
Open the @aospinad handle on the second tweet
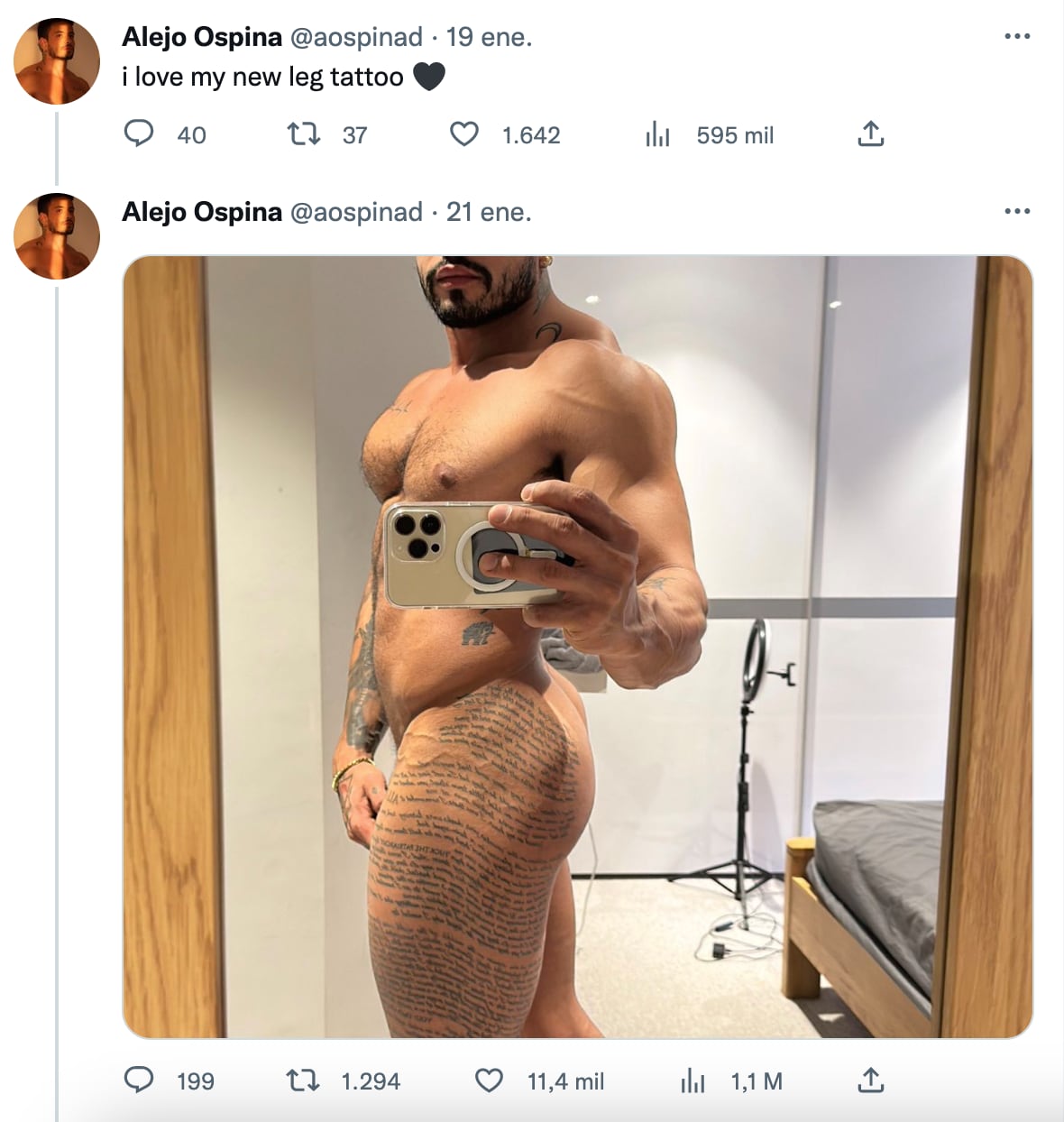click(355, 212)
